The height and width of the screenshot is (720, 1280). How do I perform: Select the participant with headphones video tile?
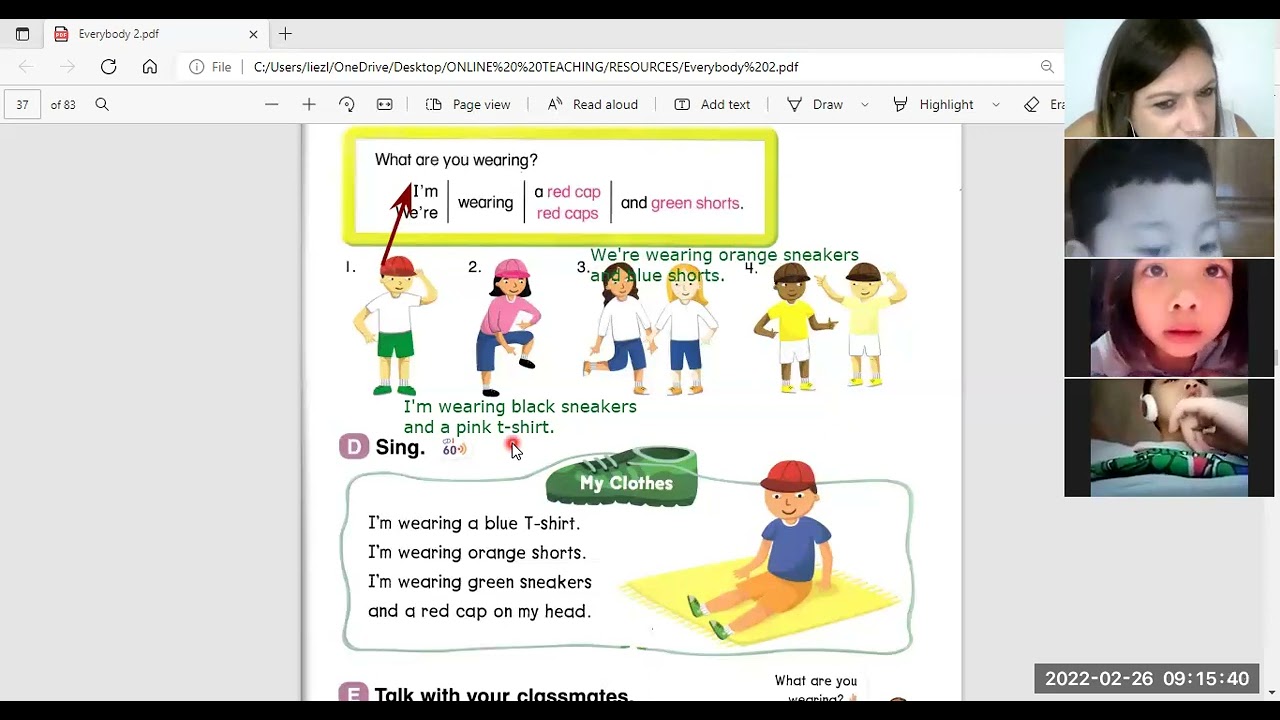(1169, 438)
